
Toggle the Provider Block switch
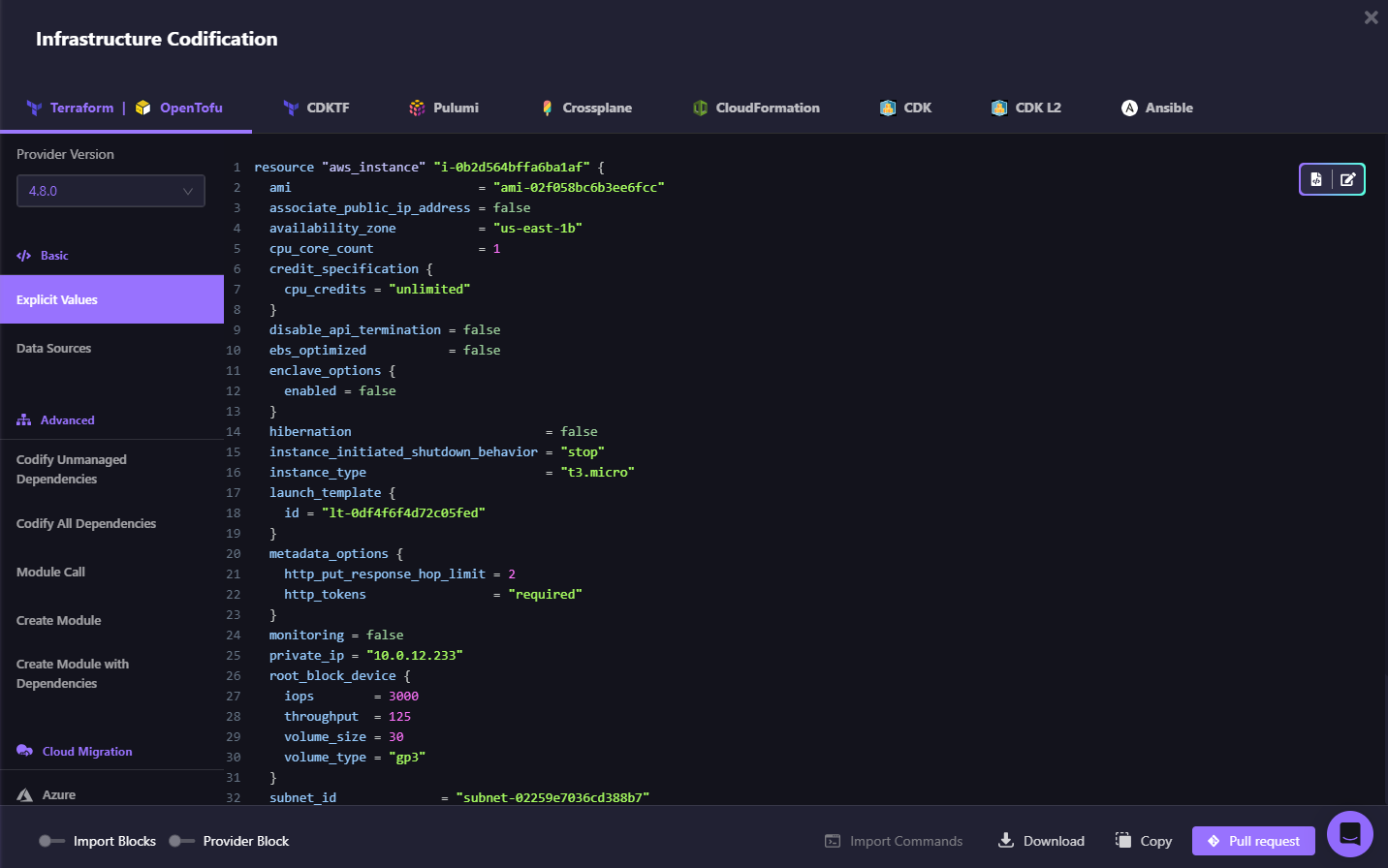(181, 841)
